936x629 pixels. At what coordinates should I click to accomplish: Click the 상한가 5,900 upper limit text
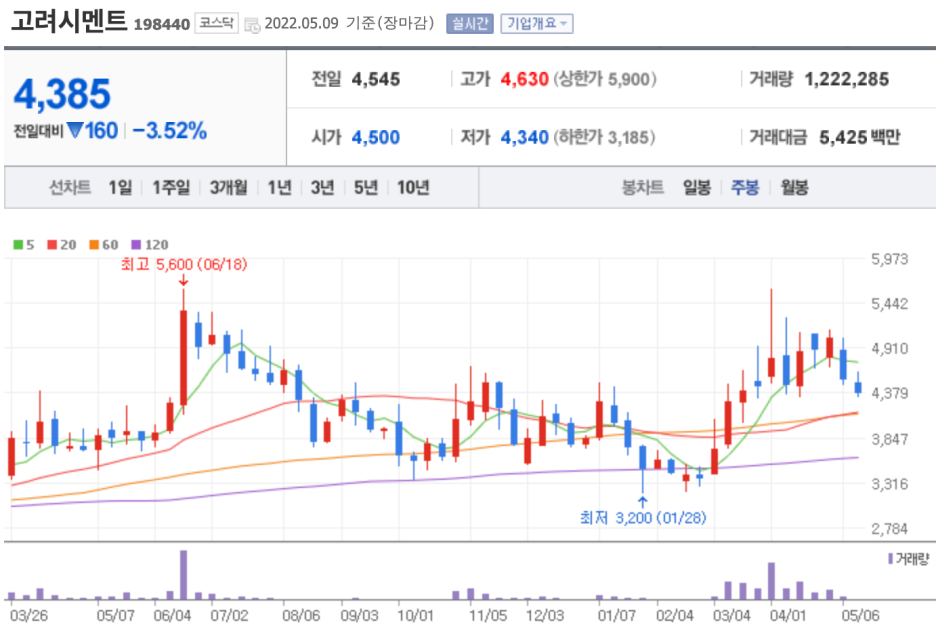[x=605, y=79]
